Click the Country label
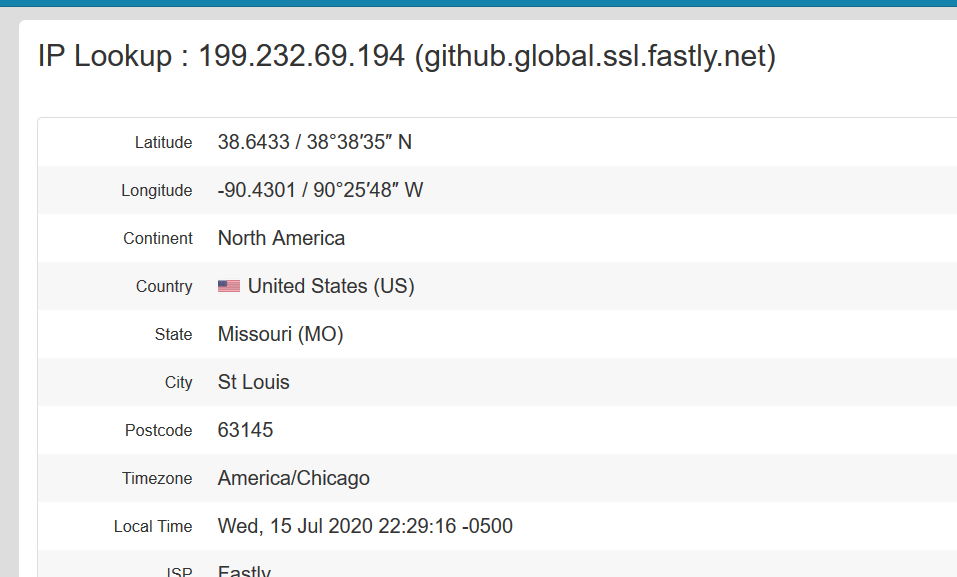This screenshot has width=957, height=577. [x=164, y=286]
